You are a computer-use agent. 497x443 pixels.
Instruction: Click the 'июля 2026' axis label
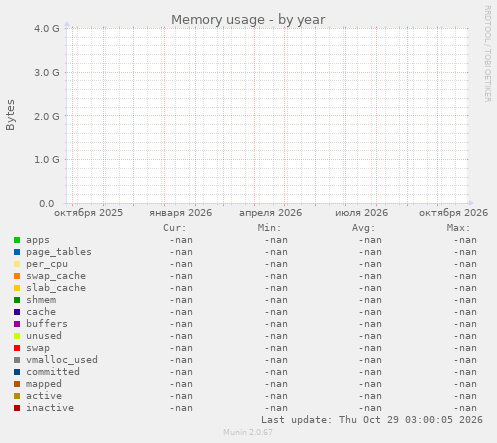[x=362, y=213]
